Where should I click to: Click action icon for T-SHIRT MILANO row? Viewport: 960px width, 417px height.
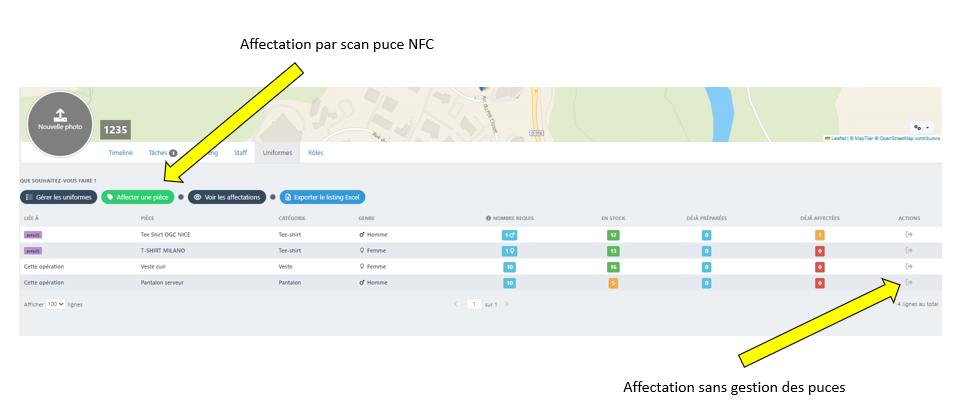[x=909, y=251]
